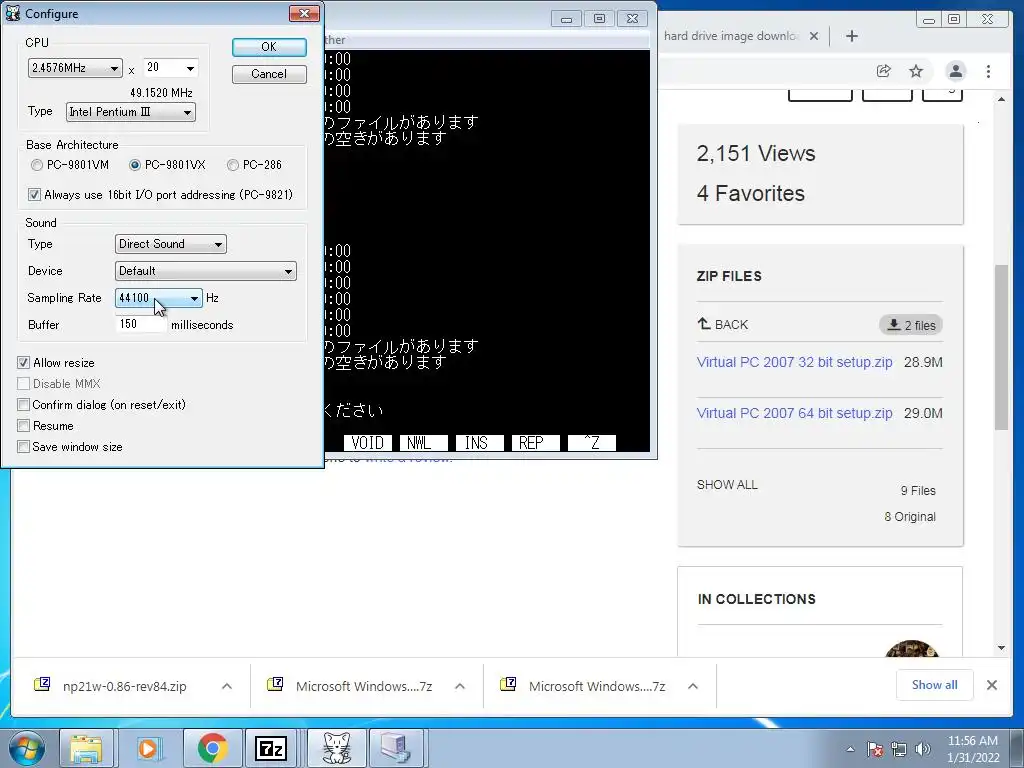Open Virtual PC computer taskbar icon
Viewport: 1024px width, 768px height.
396,748
